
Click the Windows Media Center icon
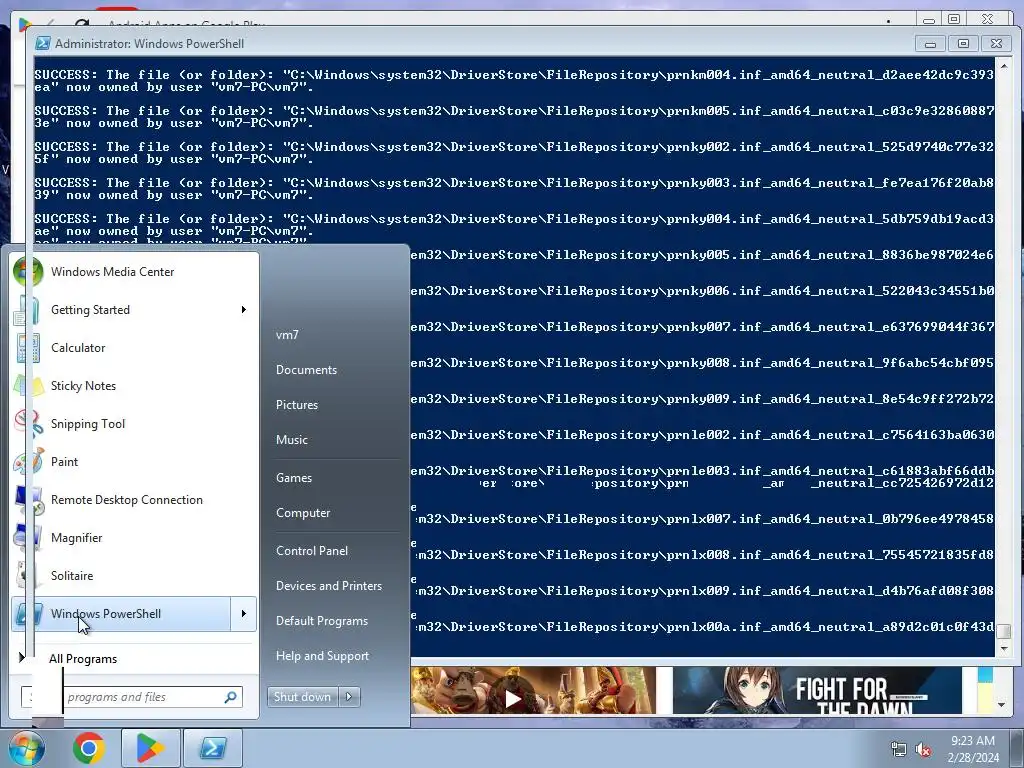click(29, 272)
